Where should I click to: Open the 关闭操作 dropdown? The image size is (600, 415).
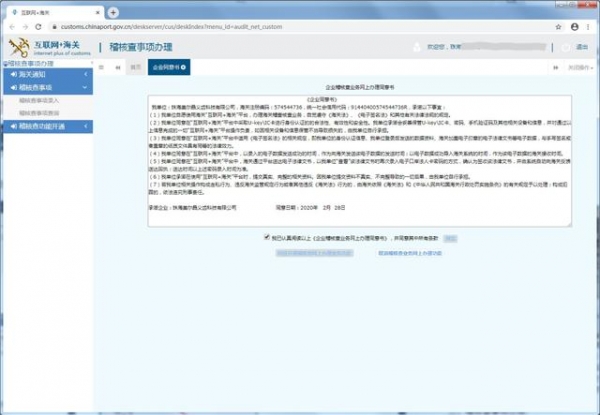tap(579, 67)
